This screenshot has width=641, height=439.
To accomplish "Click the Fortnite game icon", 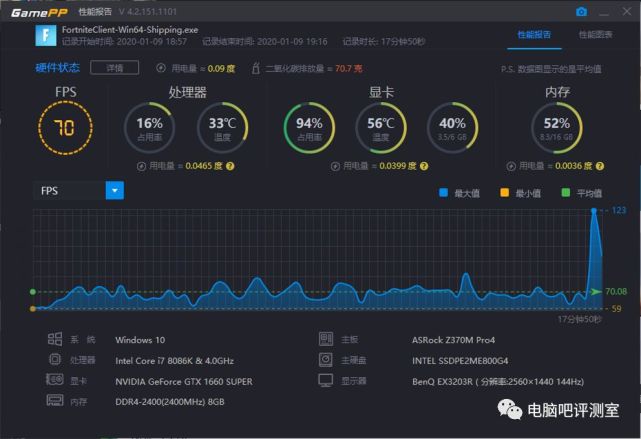I will [45, 36].
